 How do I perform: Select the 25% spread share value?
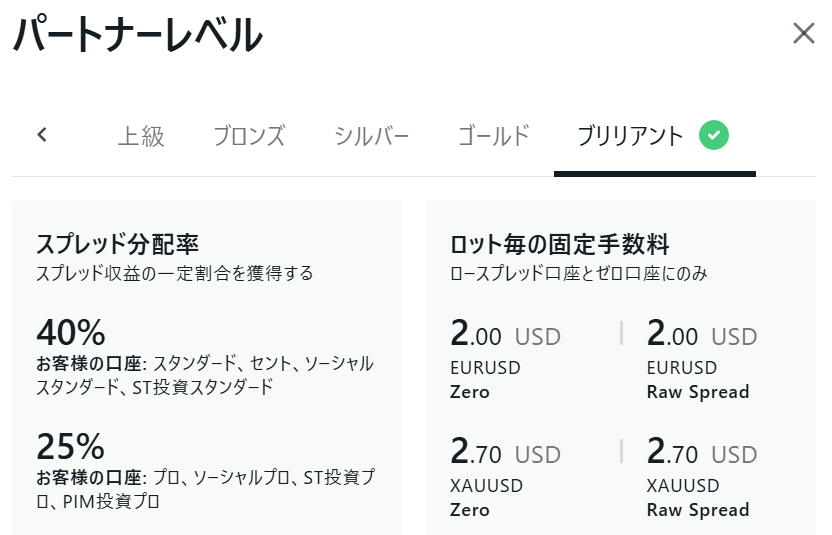click(71, 446)
